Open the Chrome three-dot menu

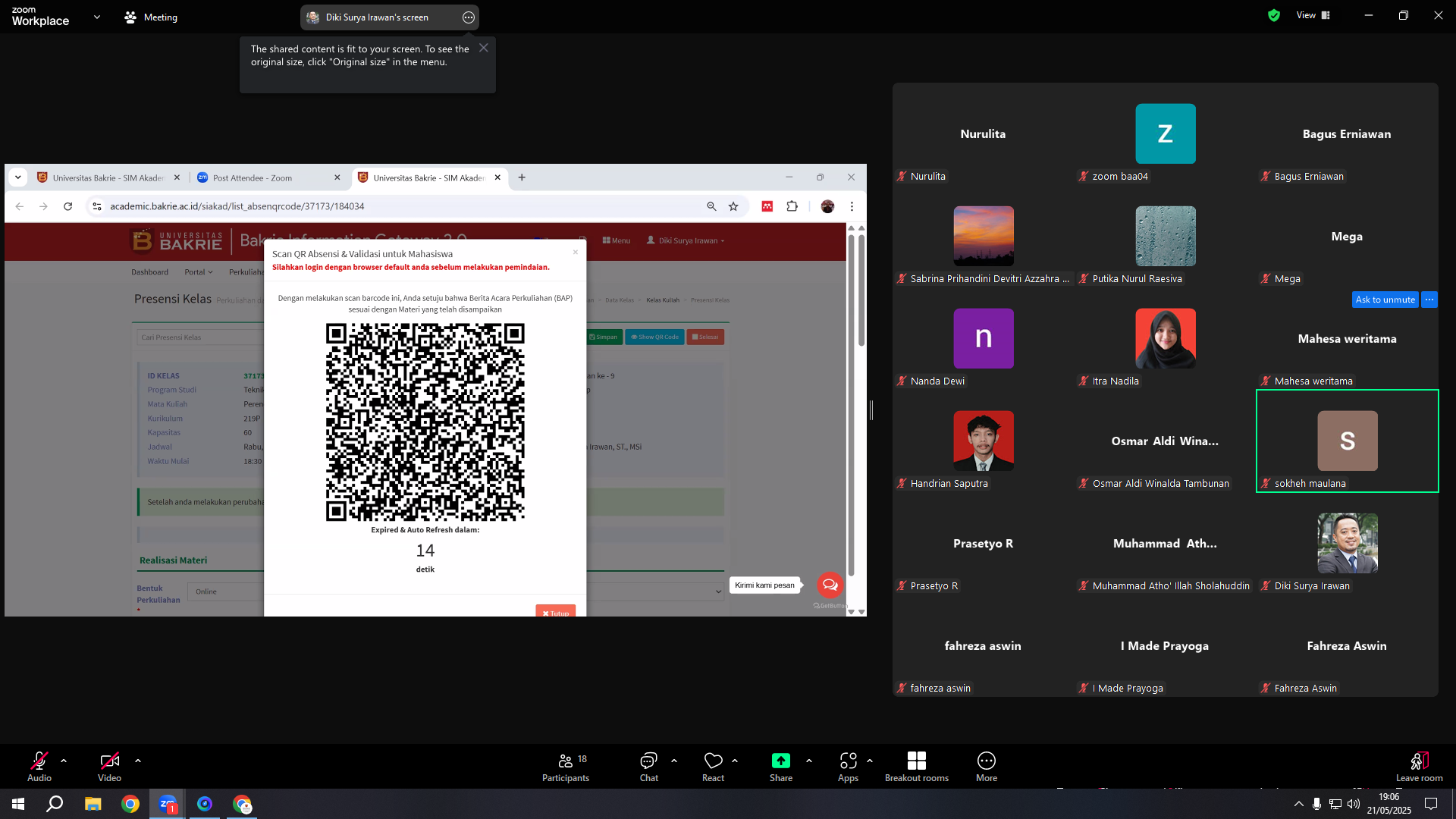852,206
